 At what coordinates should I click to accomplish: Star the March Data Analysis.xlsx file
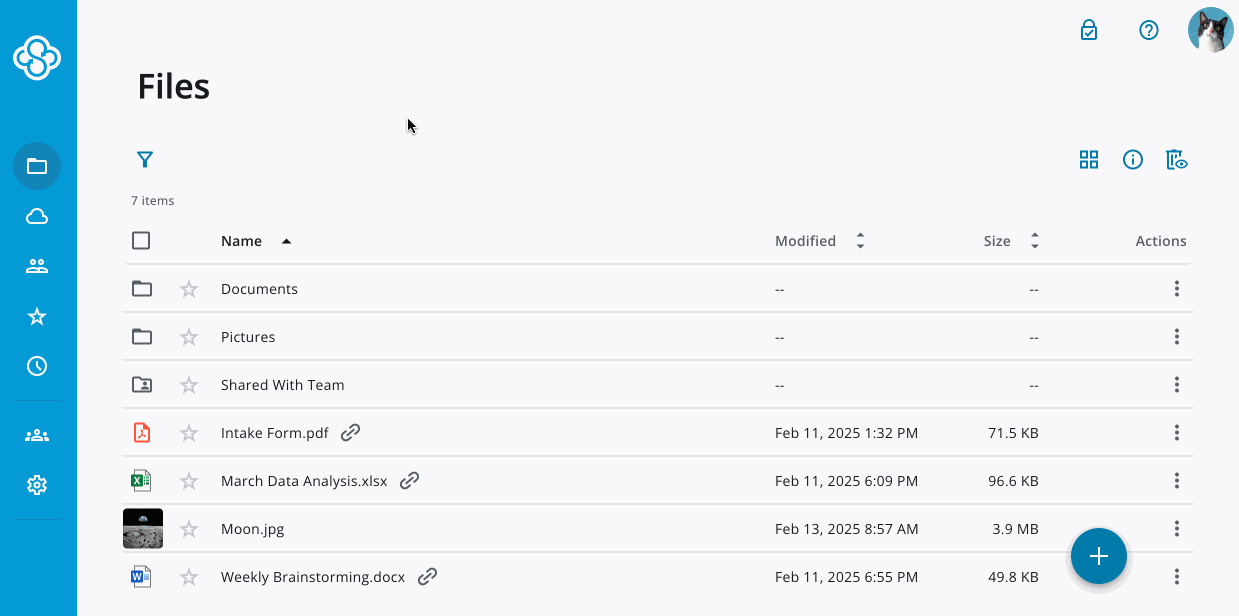click(x=189, y=481)
